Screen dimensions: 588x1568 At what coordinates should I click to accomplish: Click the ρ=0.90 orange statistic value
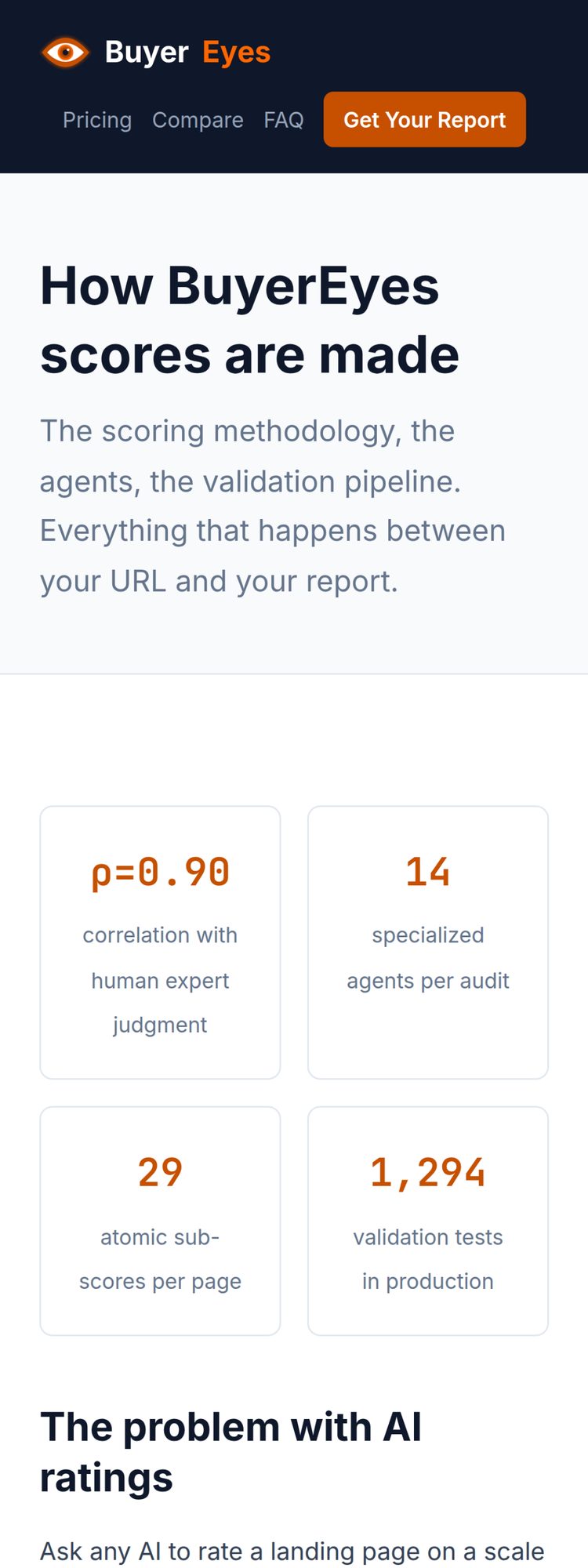coord(160,870)
